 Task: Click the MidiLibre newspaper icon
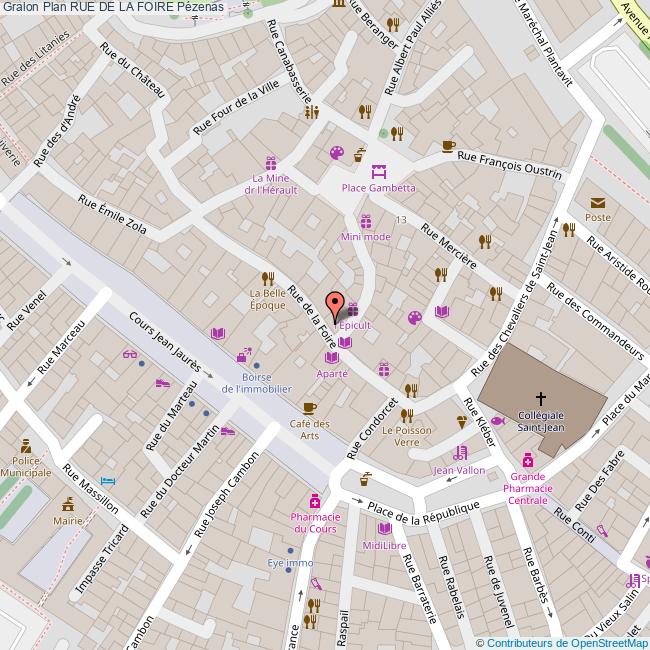click(x=383, y=529)
